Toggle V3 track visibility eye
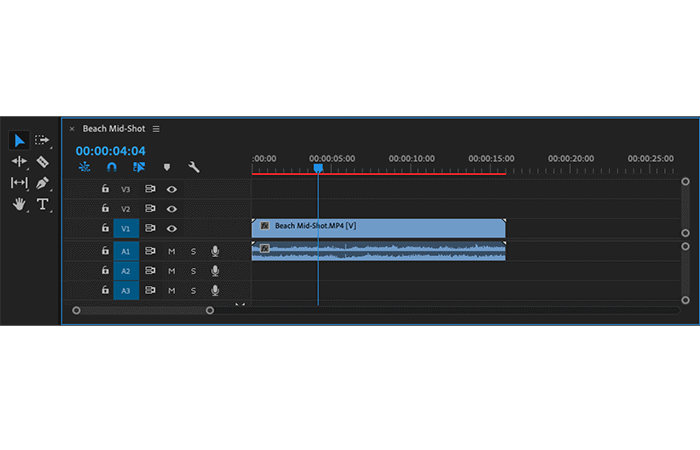700x450 pixels. coord(171,189)
